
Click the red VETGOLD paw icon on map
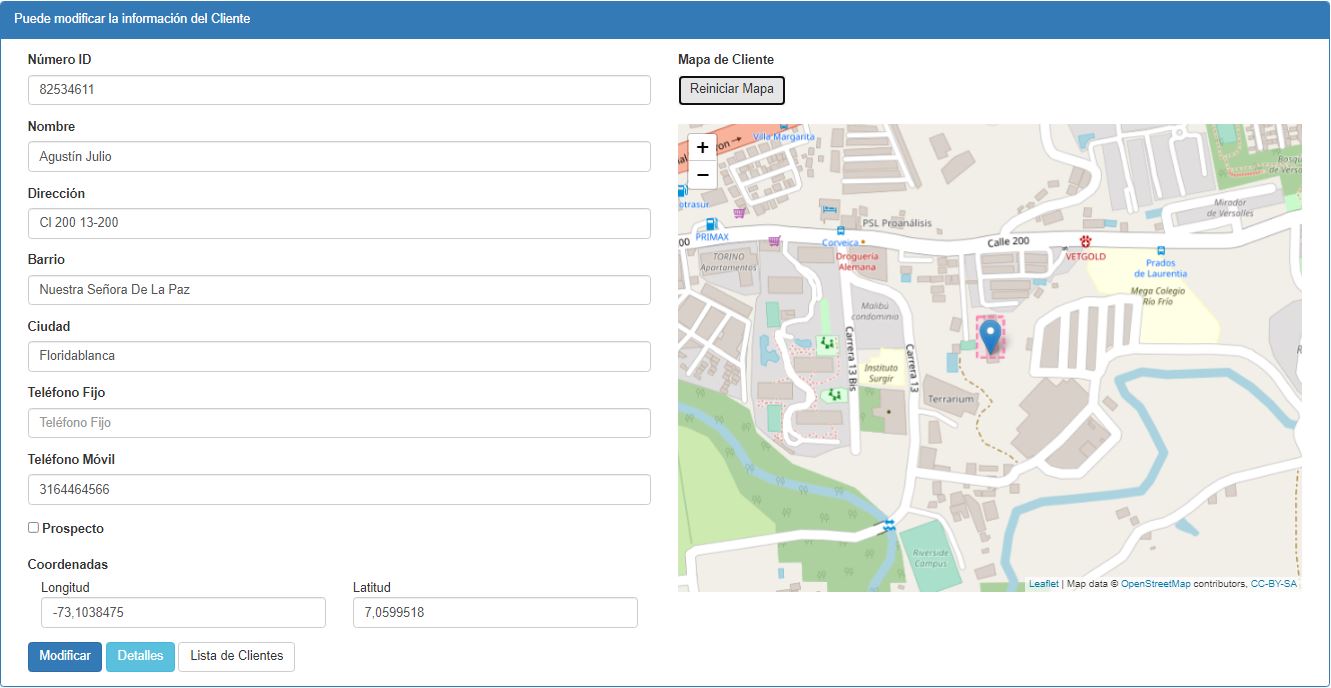click(x=1085, y=242)
